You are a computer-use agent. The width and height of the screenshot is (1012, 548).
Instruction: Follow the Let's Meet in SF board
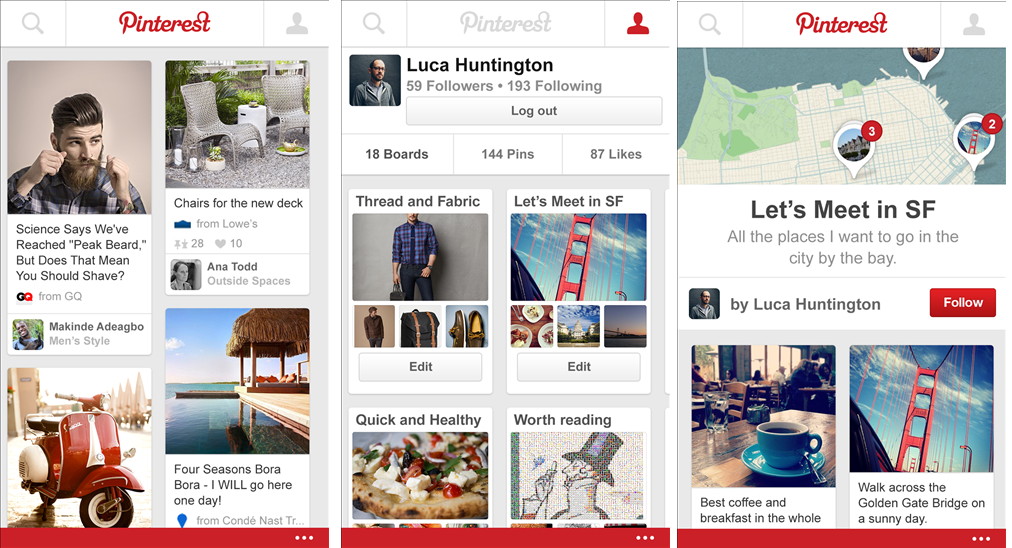962,303
